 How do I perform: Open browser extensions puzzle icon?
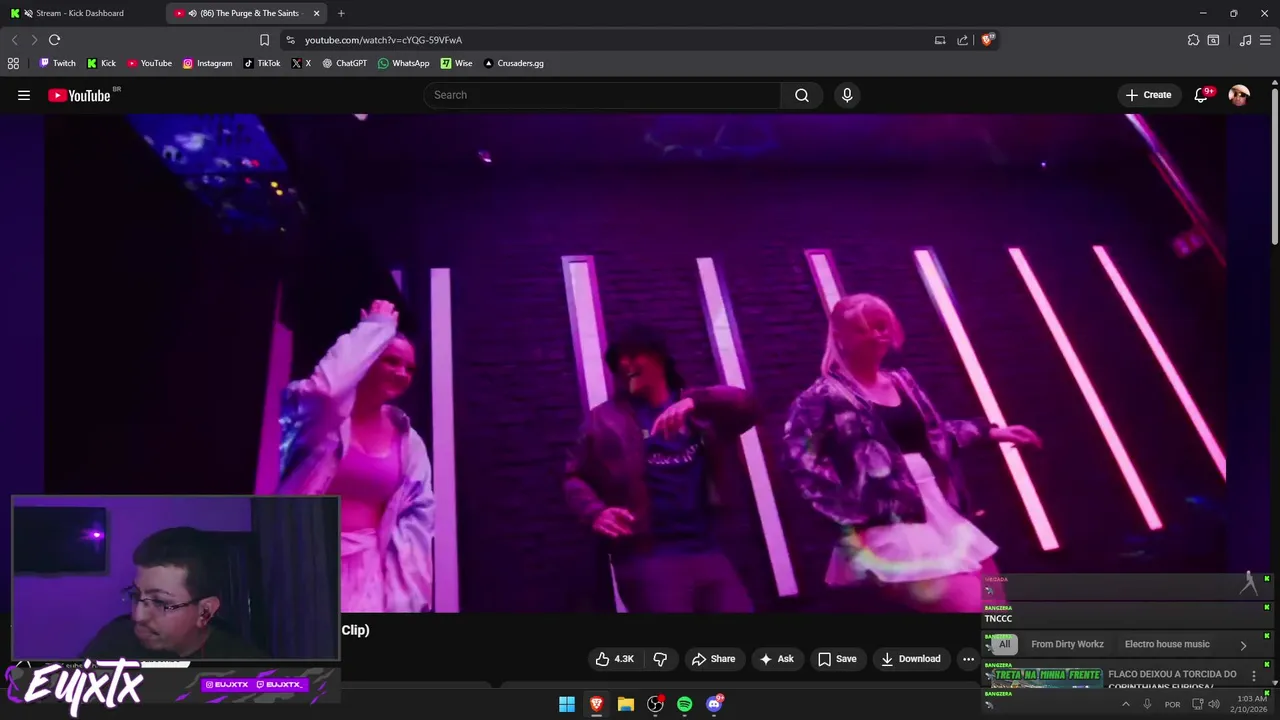[x=1193, y=40]
